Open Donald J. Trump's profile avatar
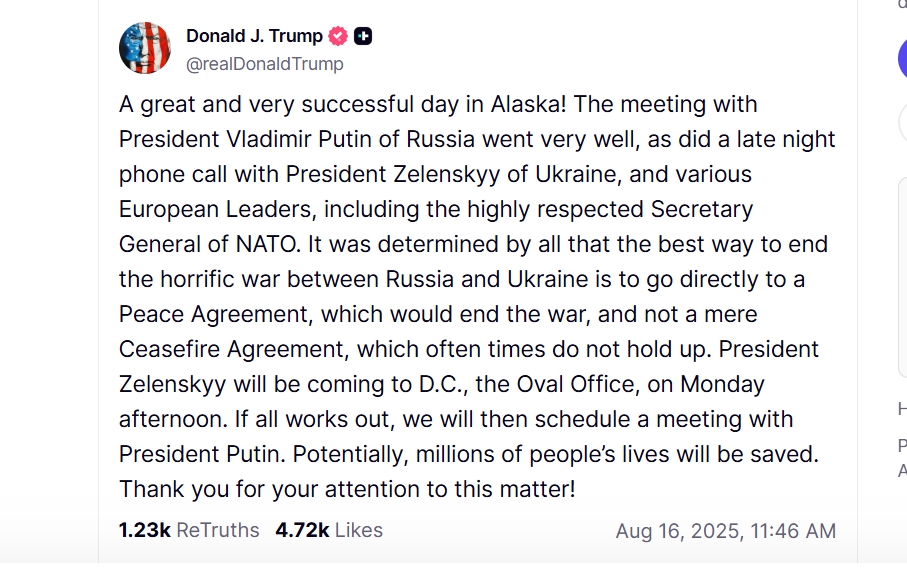The height and width of the screenshot is (583, 907). click(145, 48)
